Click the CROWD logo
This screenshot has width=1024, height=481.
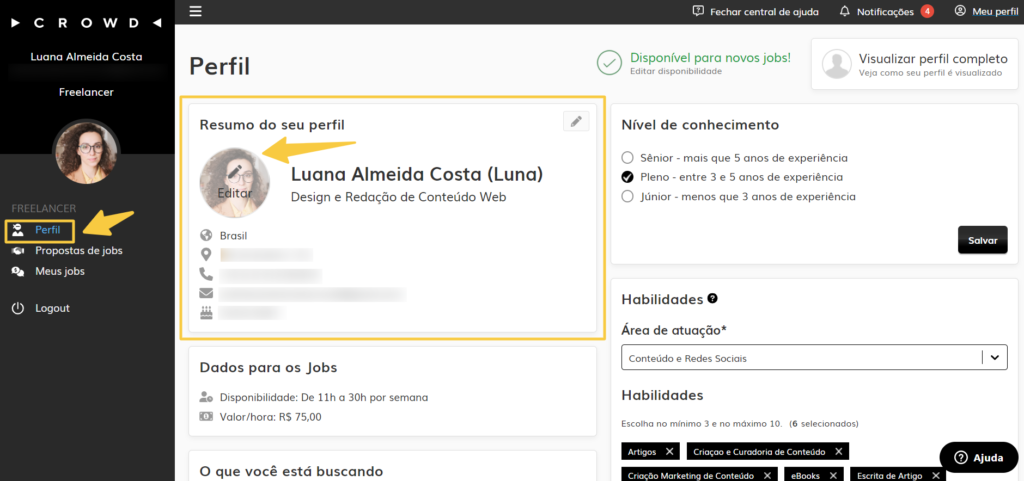tap(86, 23)
